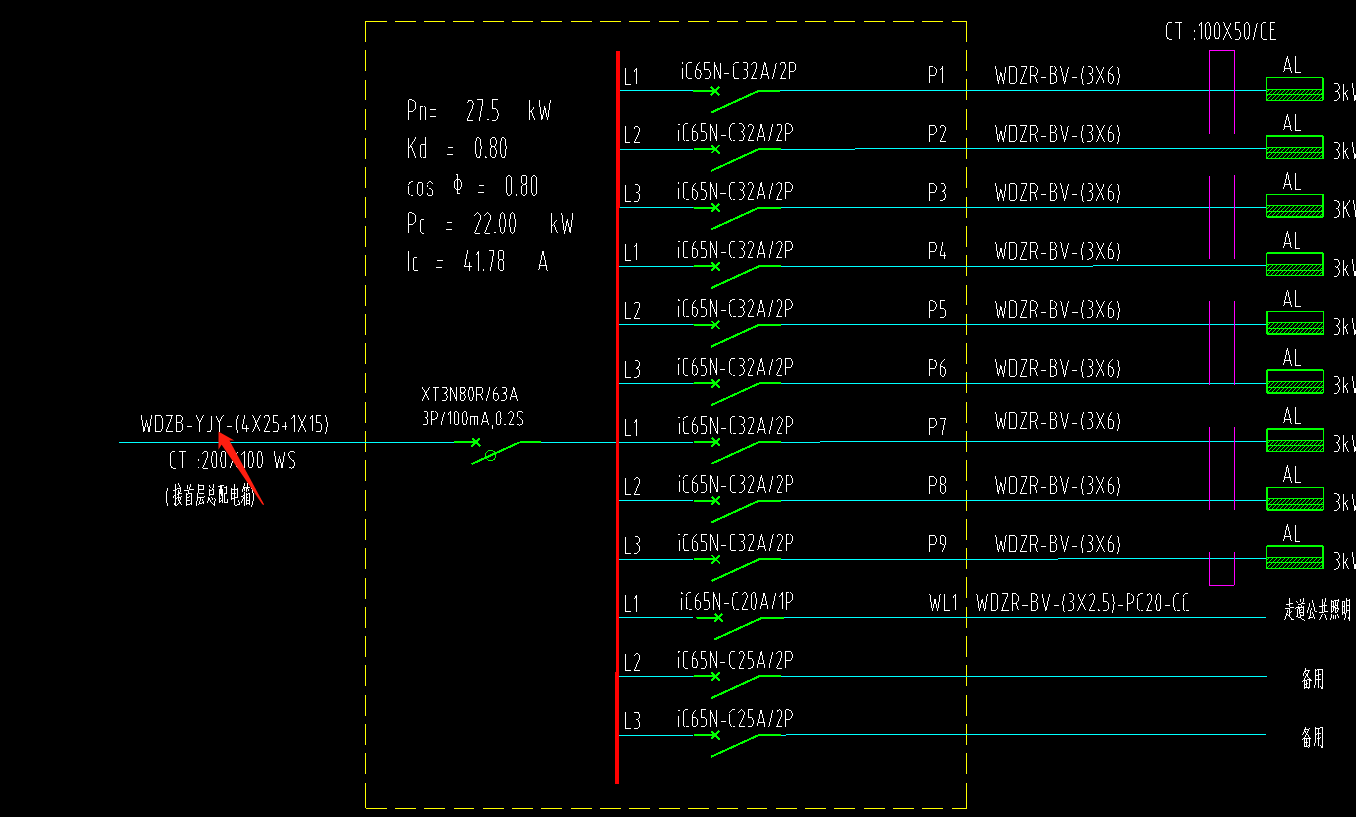Click the P3 circuit number label
Viewport: 1356px width, 817px height.
tap(936, 192)
